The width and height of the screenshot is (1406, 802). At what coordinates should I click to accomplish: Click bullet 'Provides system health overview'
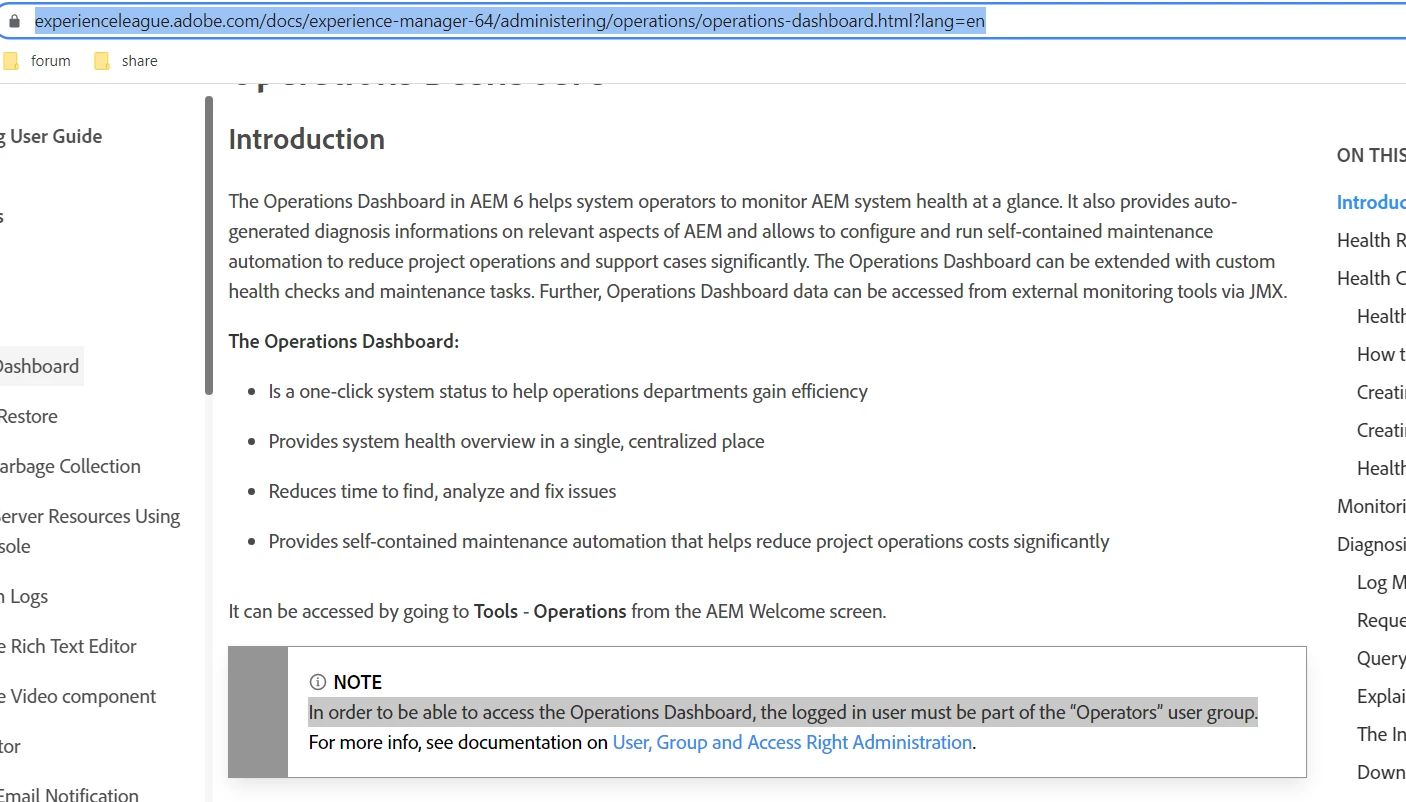[517, 441]
